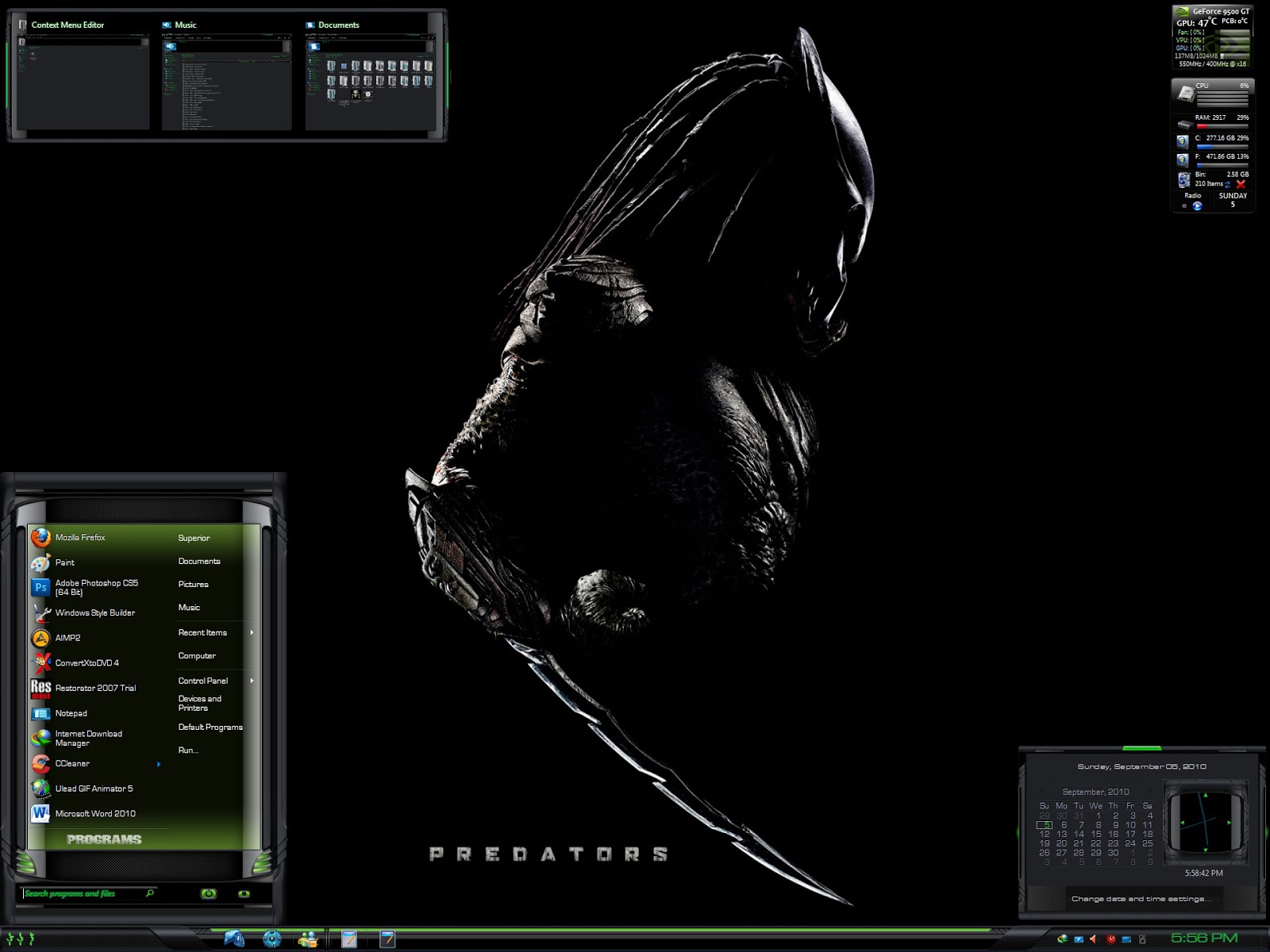Expand the Control Panel submenu arrow
The image size is (1270, 952).
pyautogui.click(x=252, y=681)
